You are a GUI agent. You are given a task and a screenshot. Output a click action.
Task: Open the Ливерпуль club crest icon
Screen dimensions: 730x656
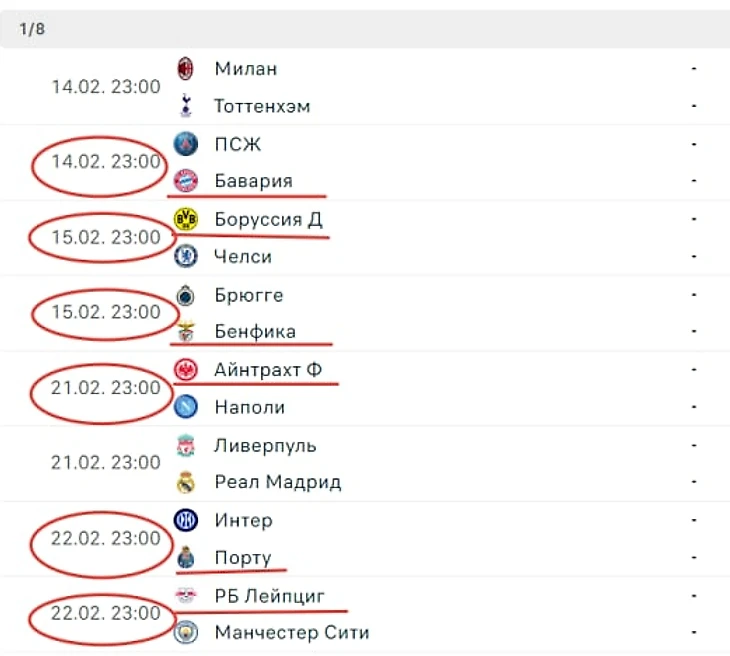186,446
